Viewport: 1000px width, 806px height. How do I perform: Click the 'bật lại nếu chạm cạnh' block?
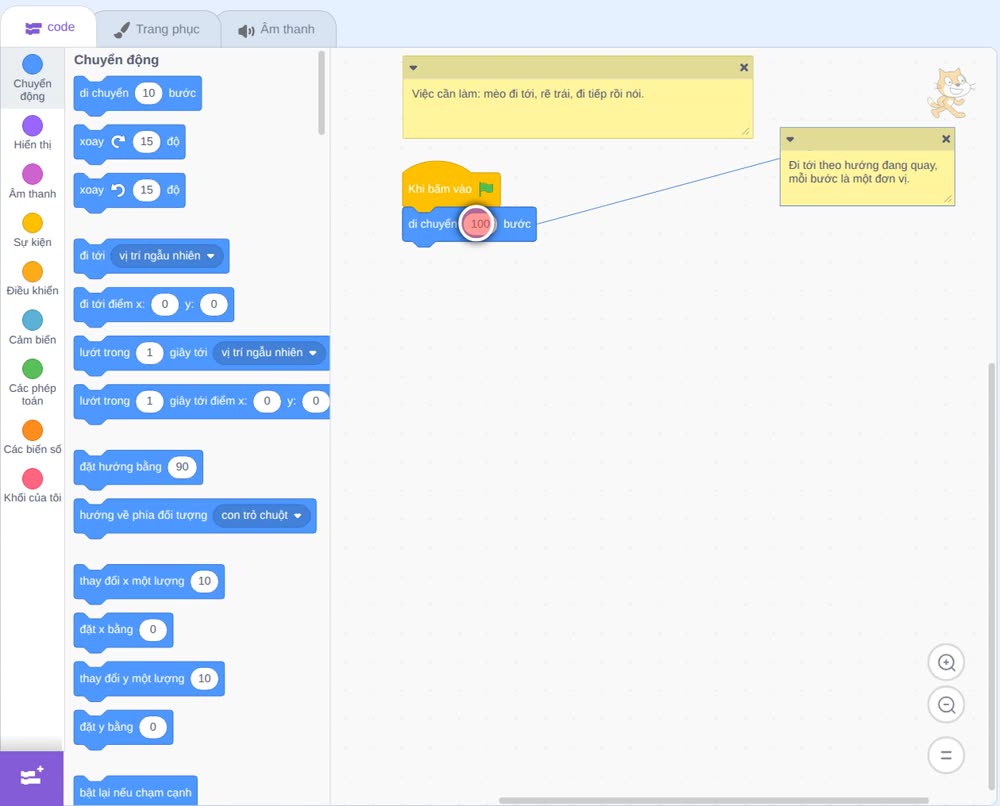click(135, 791)
